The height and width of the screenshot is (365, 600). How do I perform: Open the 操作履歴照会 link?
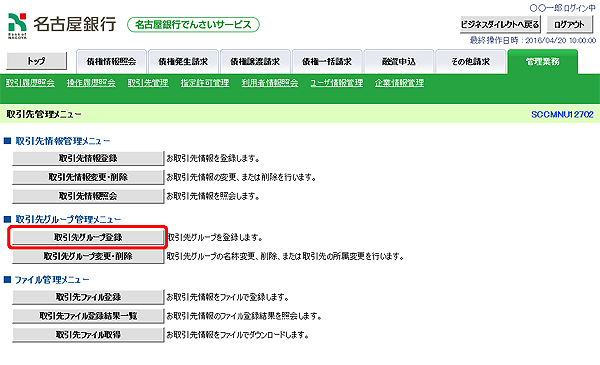pyautogui.click(x=91, y=83)
